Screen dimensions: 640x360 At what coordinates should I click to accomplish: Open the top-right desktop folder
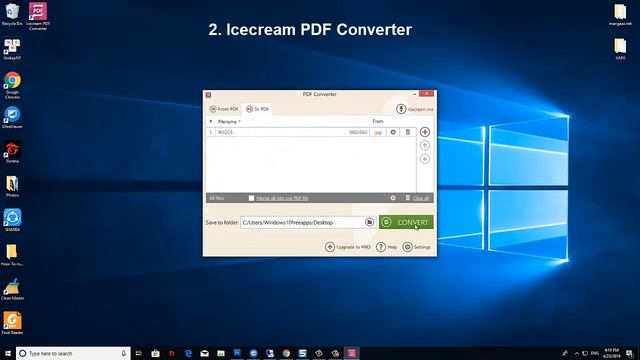click(x=620, y=15)
